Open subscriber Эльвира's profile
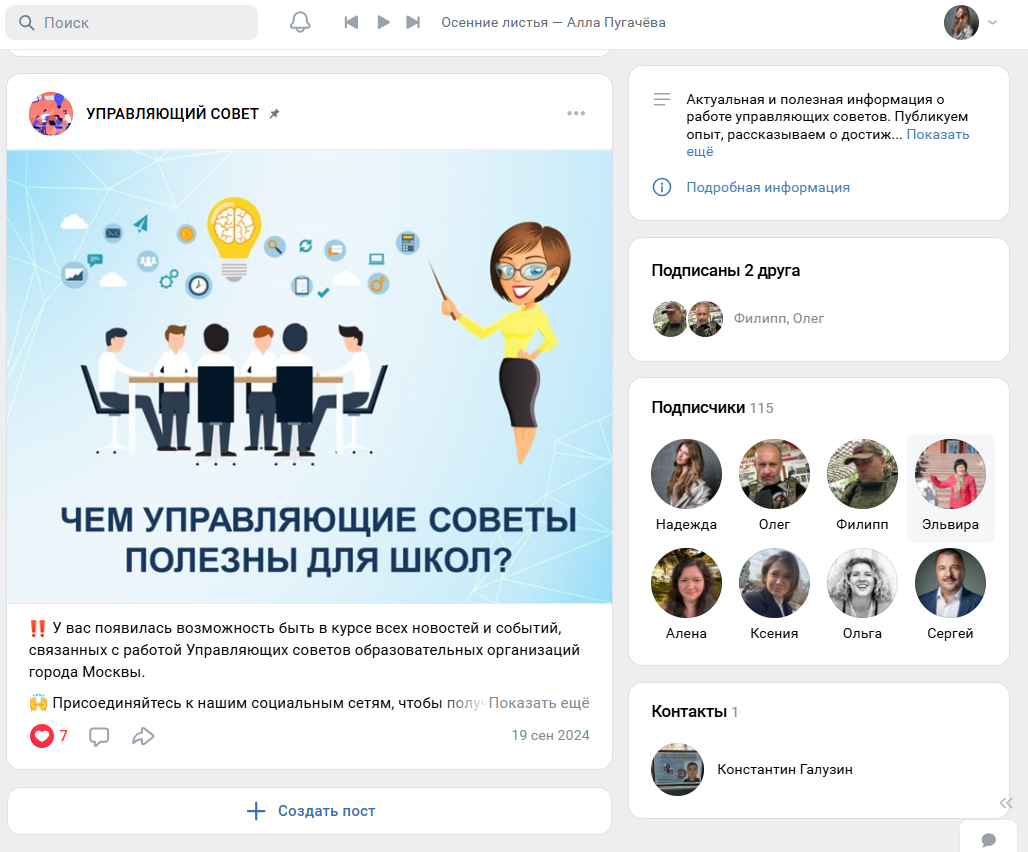The height and width of the screenshot is (852, 1028). tap(950, 487)
